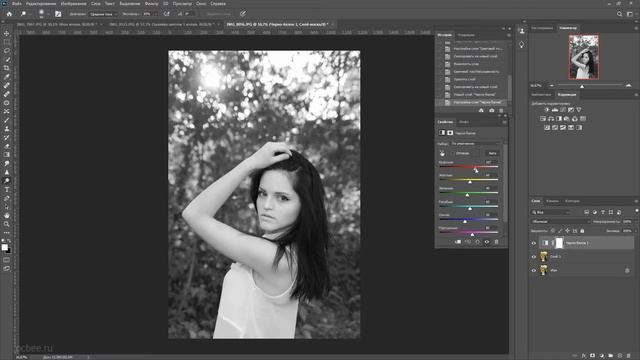Click the Navigator preview thumbnail

tap(584, 57)
